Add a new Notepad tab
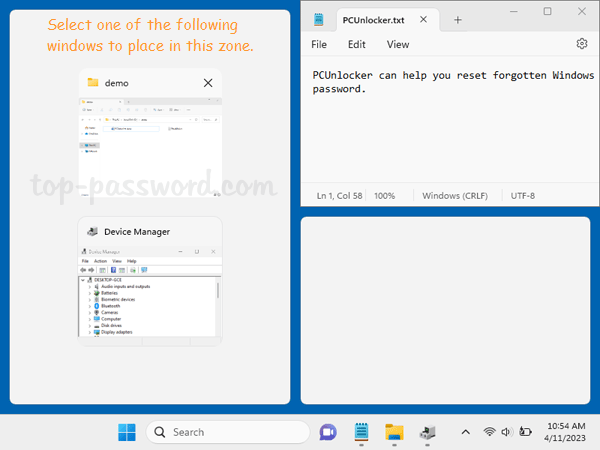This screenshot has width=600, height=450. (458, 20)
